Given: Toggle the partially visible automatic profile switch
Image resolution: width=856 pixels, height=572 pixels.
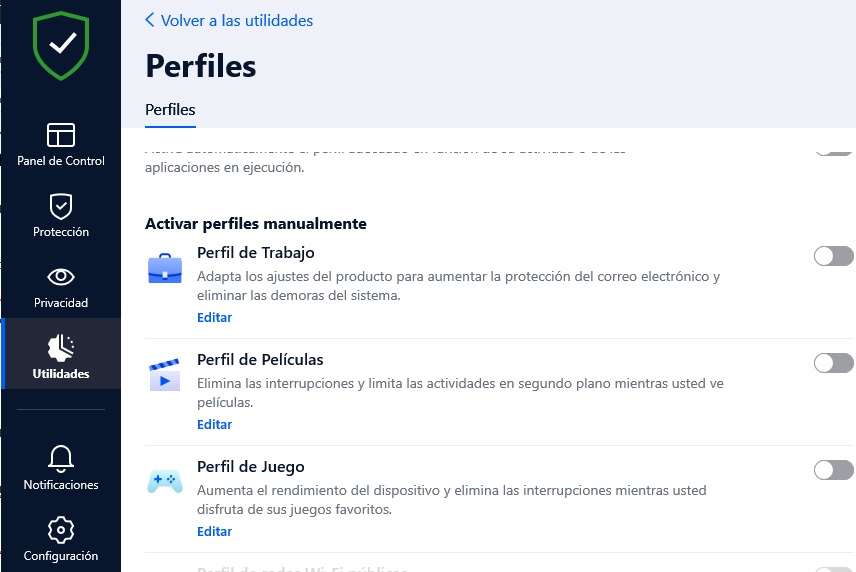Looking at the screenshot, I should tap(833, 151).
